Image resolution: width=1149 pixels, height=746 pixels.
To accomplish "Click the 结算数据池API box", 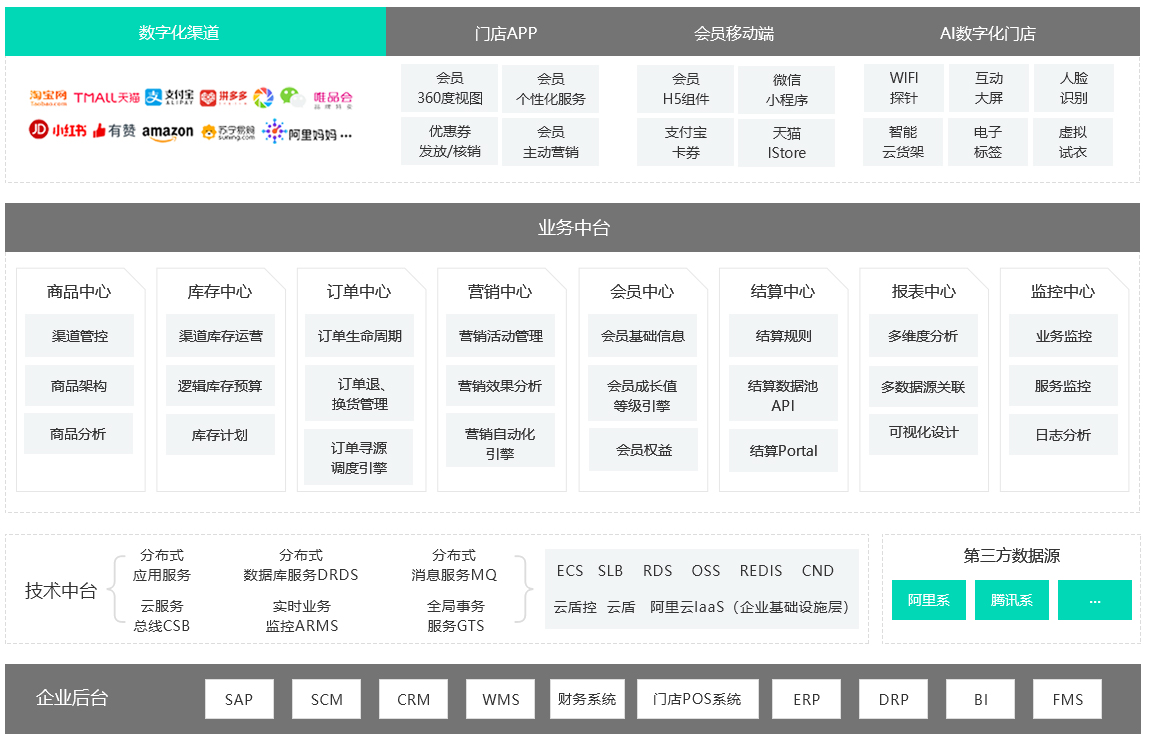I will point(783,395).
